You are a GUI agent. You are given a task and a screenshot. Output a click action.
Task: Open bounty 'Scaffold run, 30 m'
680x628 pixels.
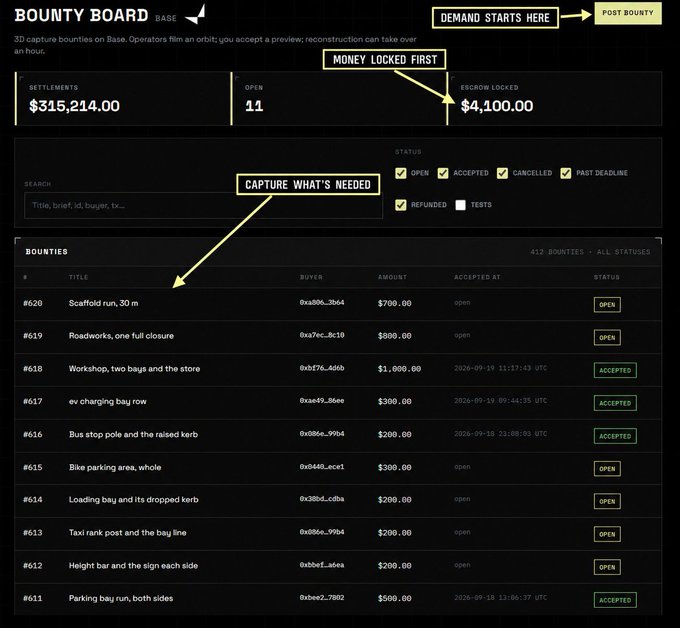pyautogui.click(x=103, y=303)
